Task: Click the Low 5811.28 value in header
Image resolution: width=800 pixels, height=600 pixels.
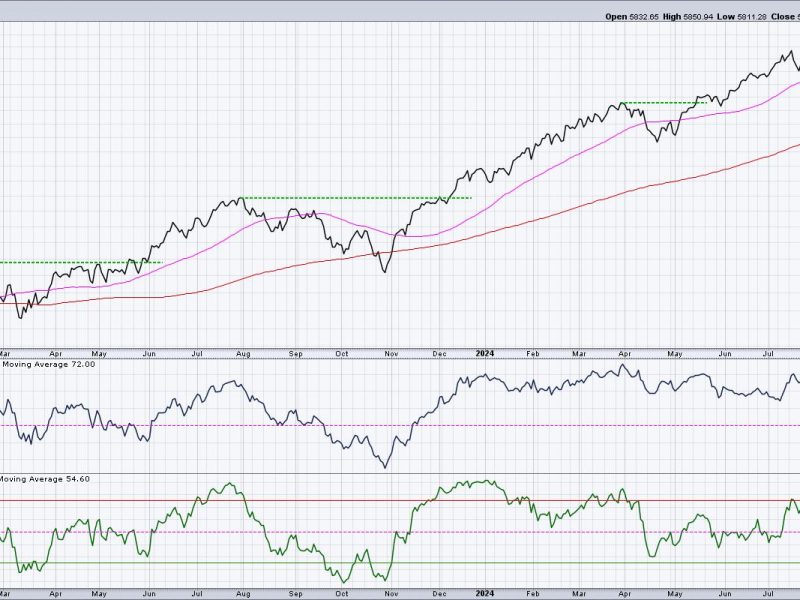Action: click(x=741, y=17)
